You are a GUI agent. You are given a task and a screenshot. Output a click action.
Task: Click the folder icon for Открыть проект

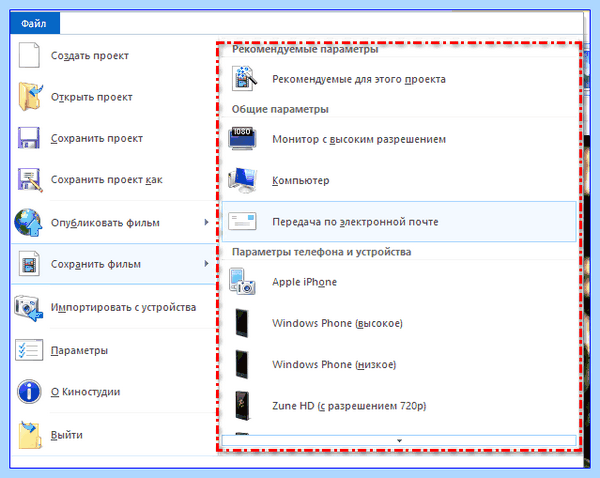tap(30, 96)
